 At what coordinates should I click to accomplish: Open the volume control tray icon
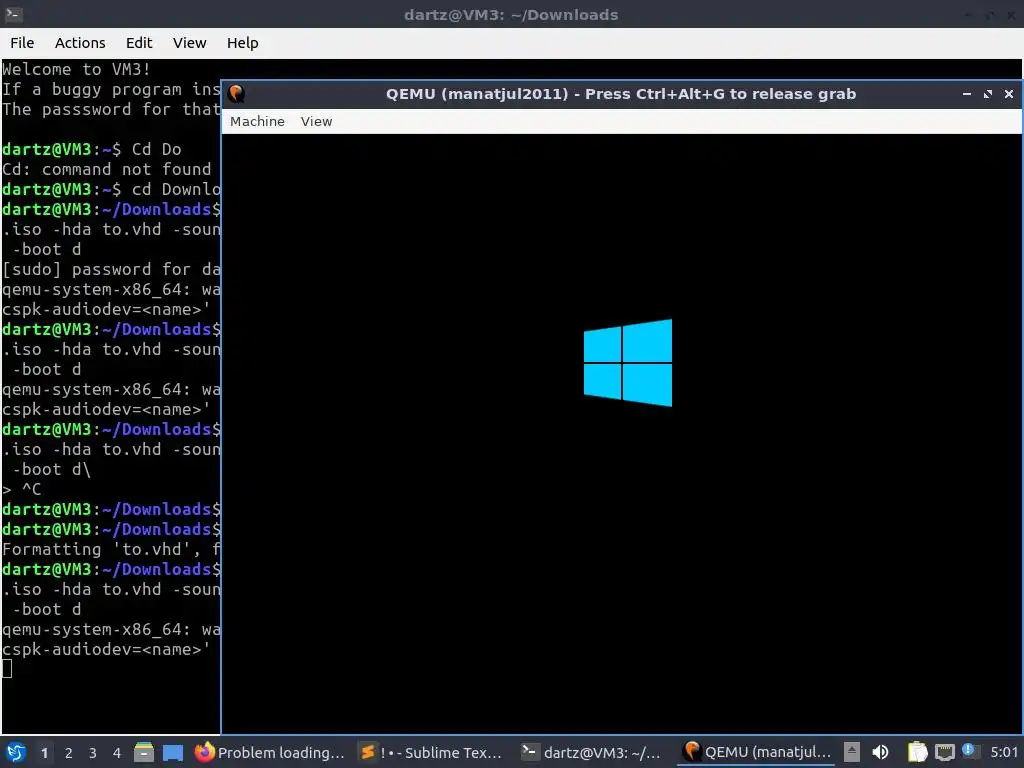(x=880, y=752)
